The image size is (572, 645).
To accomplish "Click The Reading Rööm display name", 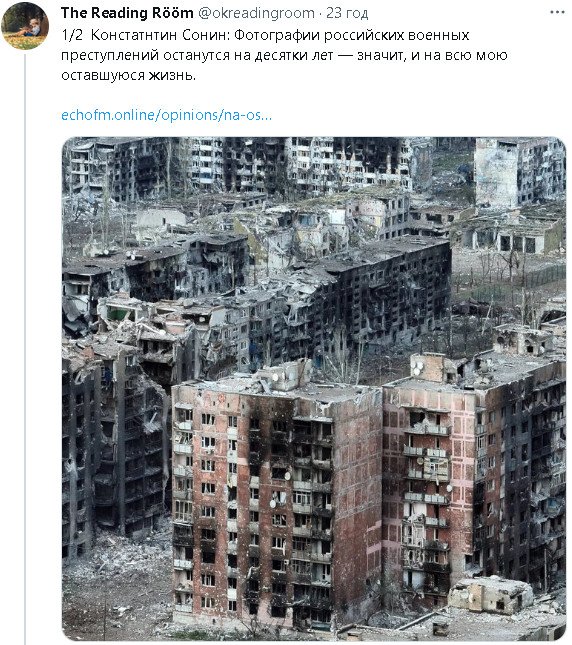I will coord(127,13).
